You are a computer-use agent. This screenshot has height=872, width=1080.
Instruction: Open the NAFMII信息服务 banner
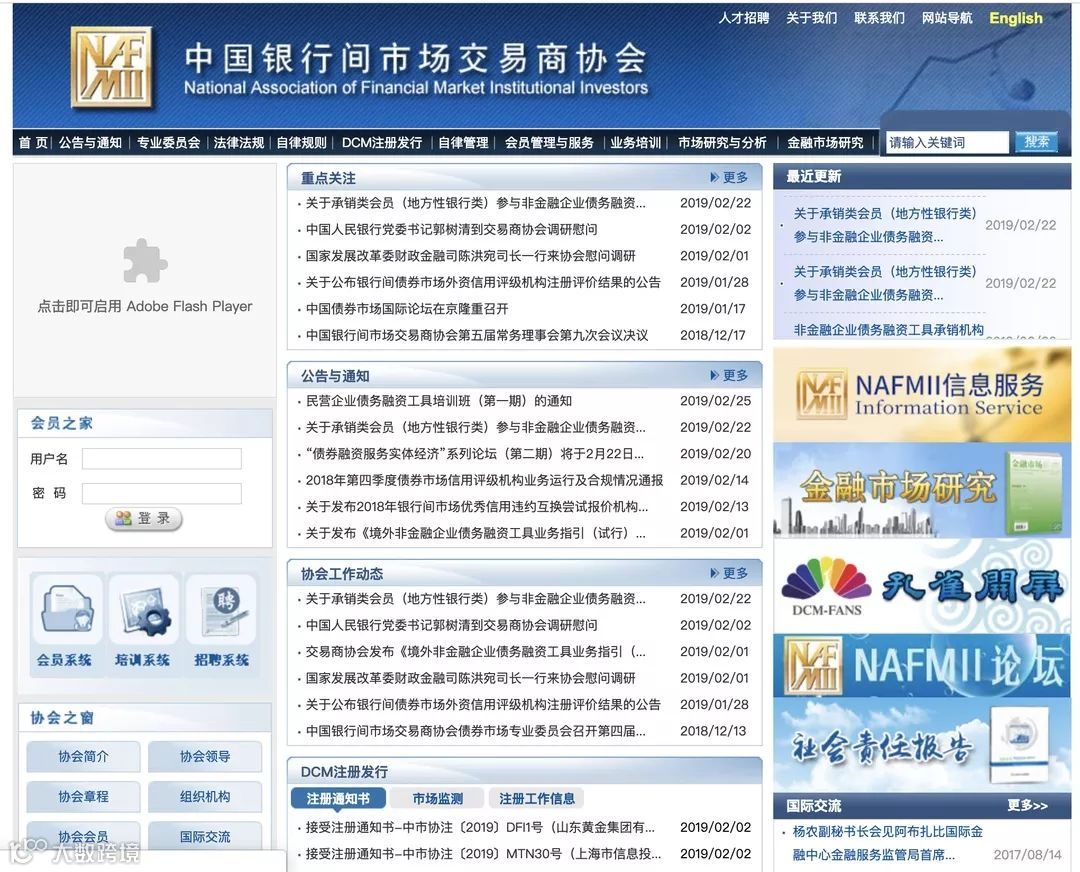point(922,395)
